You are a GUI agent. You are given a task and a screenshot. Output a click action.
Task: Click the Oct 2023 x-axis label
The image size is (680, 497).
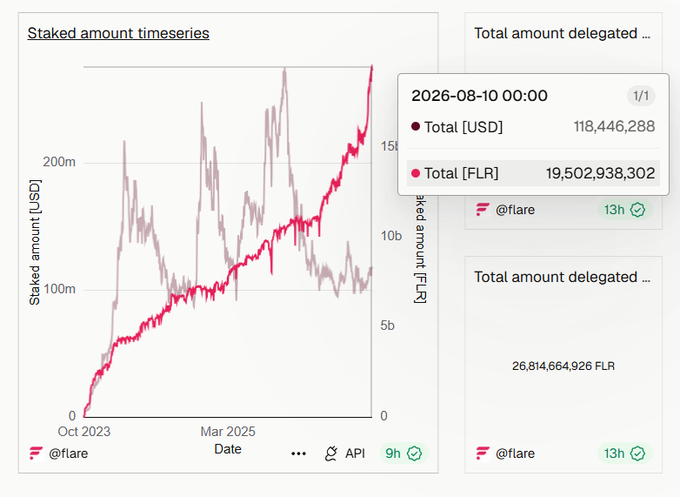(x=84, y=432)
